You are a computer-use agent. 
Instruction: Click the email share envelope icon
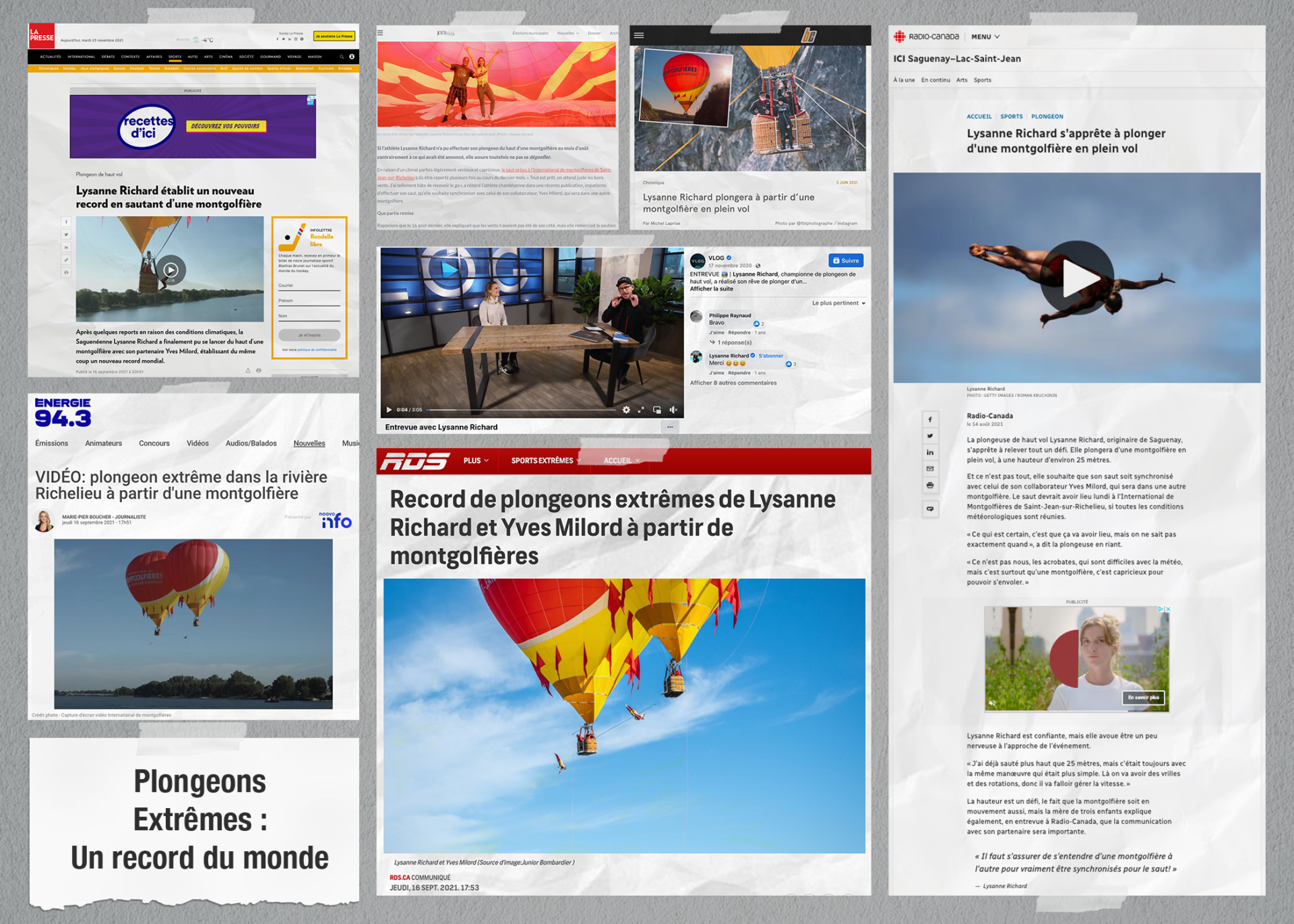point(930,469)
